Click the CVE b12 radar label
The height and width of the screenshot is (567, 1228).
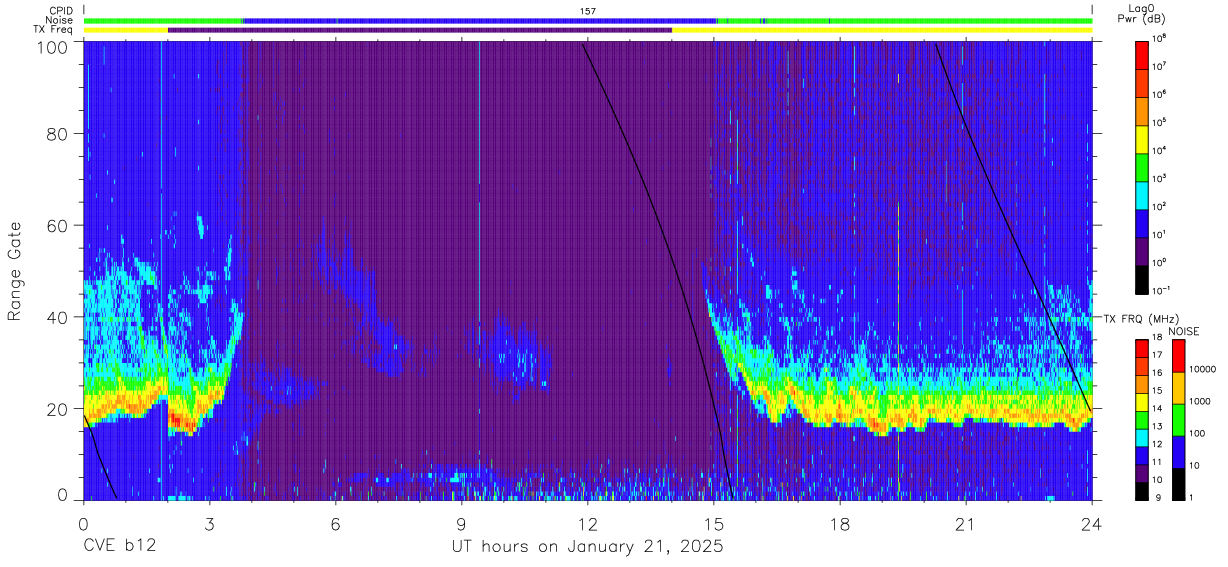point(119,548)
